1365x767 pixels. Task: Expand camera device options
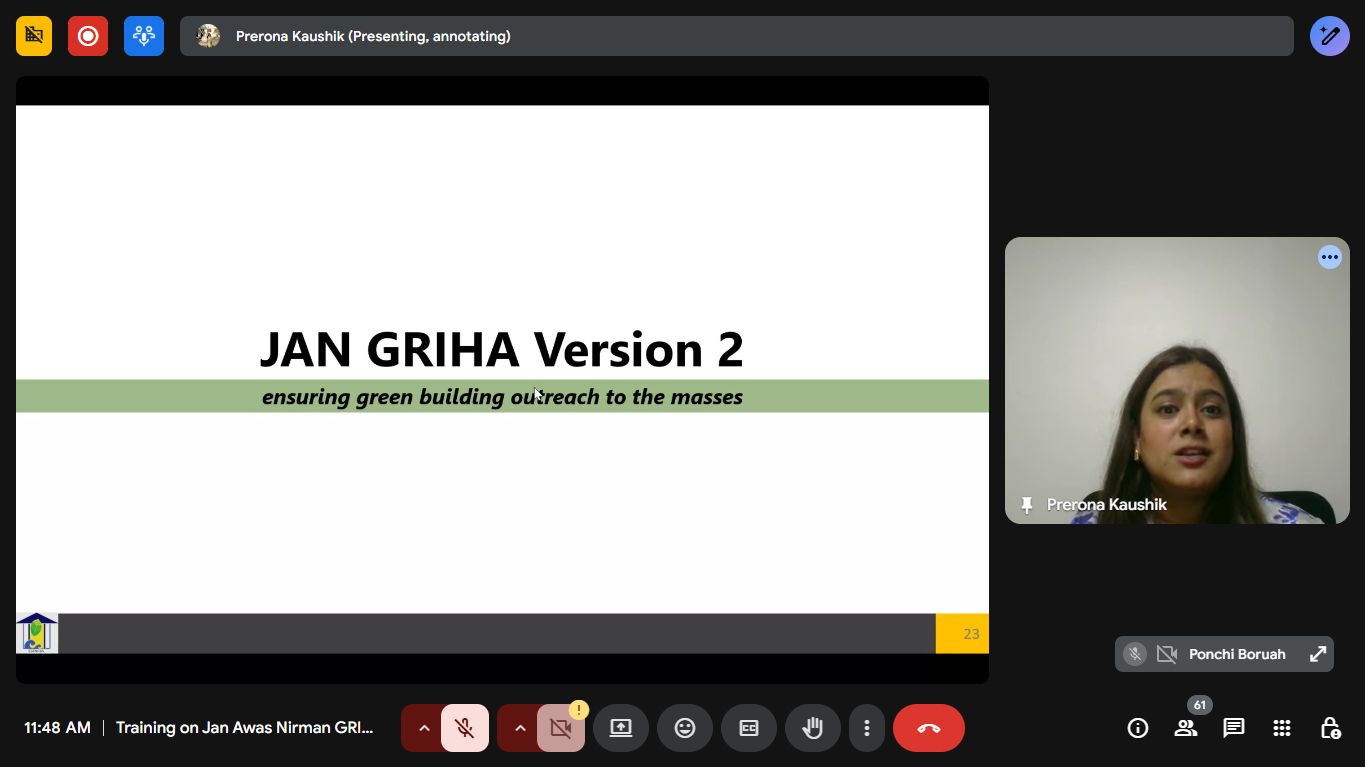(520, 728)
